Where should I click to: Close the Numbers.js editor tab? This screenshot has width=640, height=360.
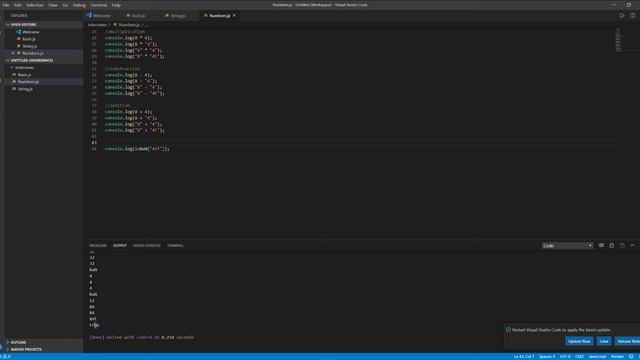coord(234,16)
